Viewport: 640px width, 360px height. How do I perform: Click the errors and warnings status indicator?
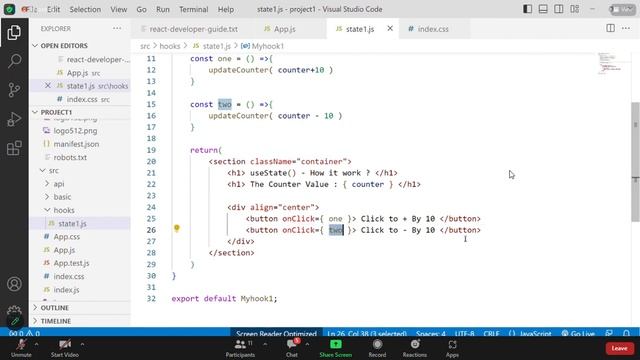tap(24, 333)
